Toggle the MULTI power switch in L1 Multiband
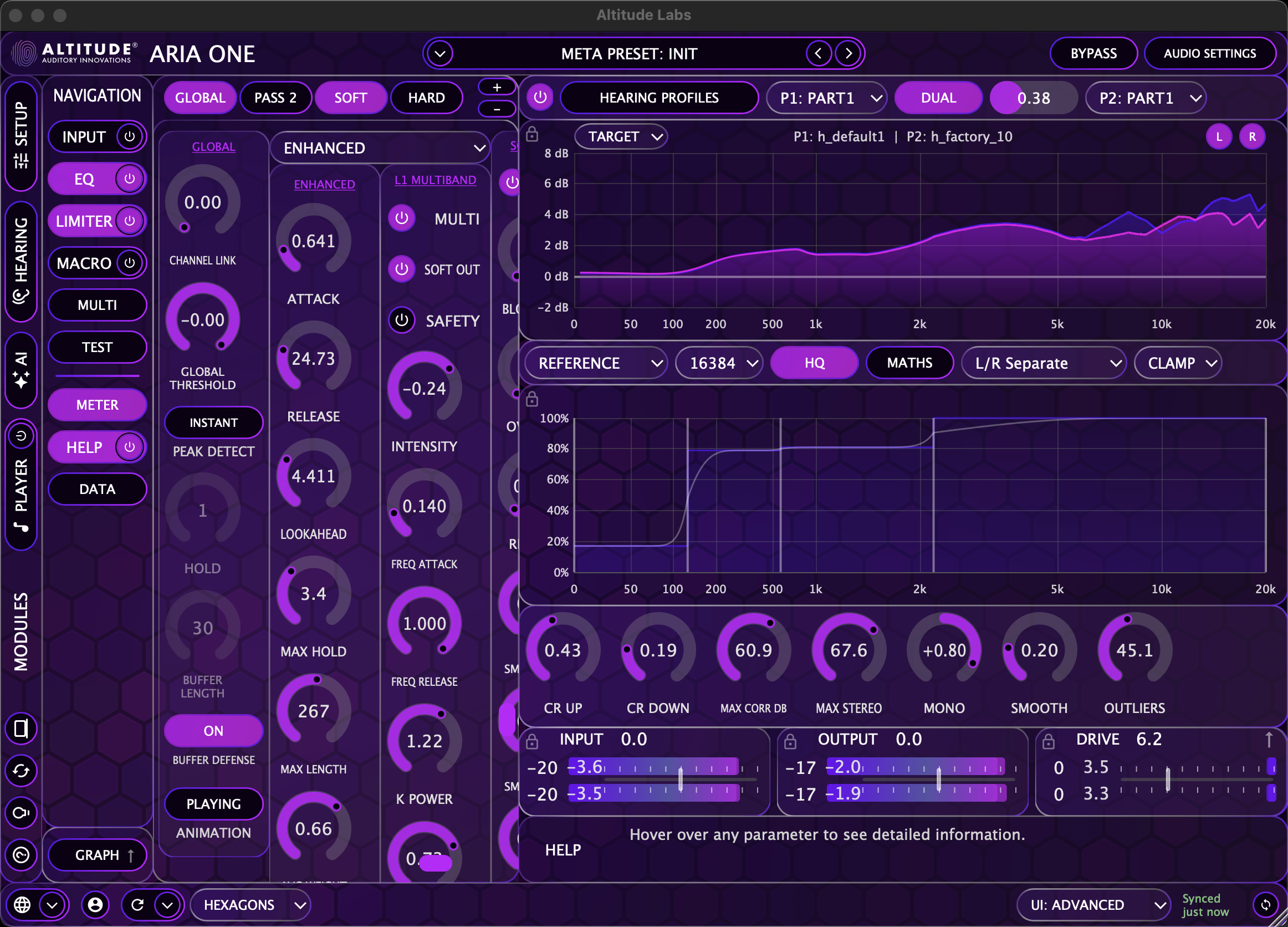 click(402, 218)
